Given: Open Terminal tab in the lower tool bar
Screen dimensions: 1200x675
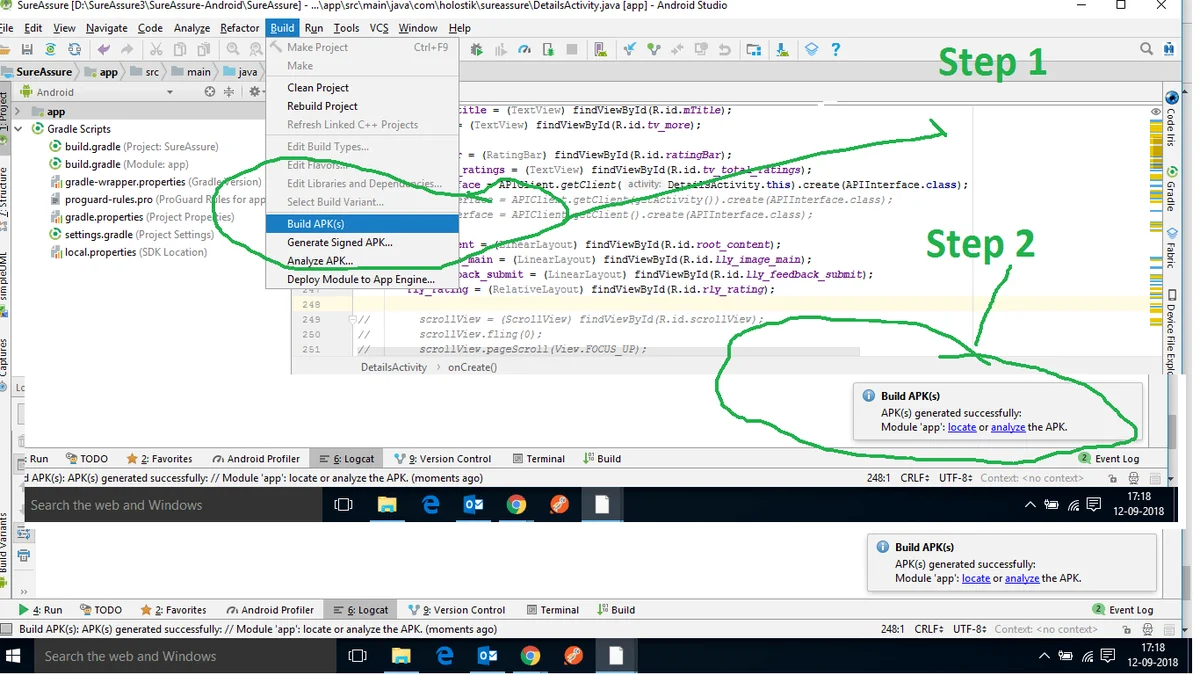Looking at the screenshot, I should (x=552, y=610).
